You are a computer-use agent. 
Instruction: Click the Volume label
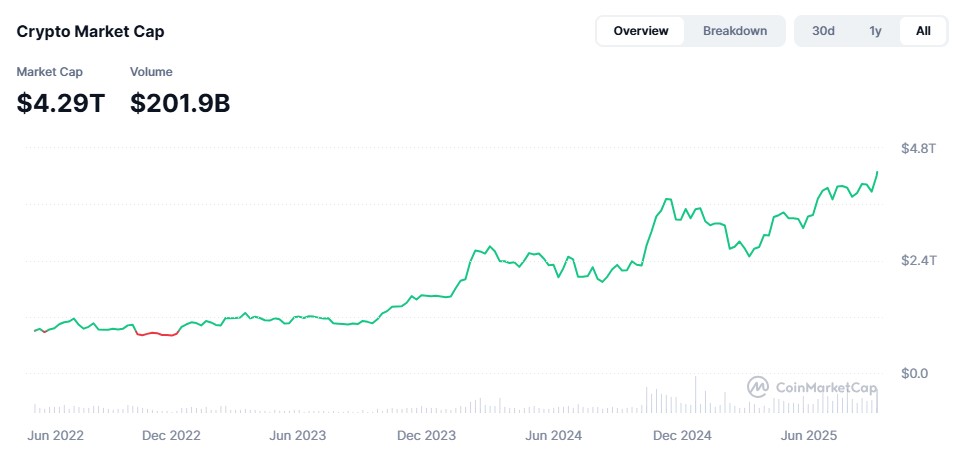tap(151, 72)
